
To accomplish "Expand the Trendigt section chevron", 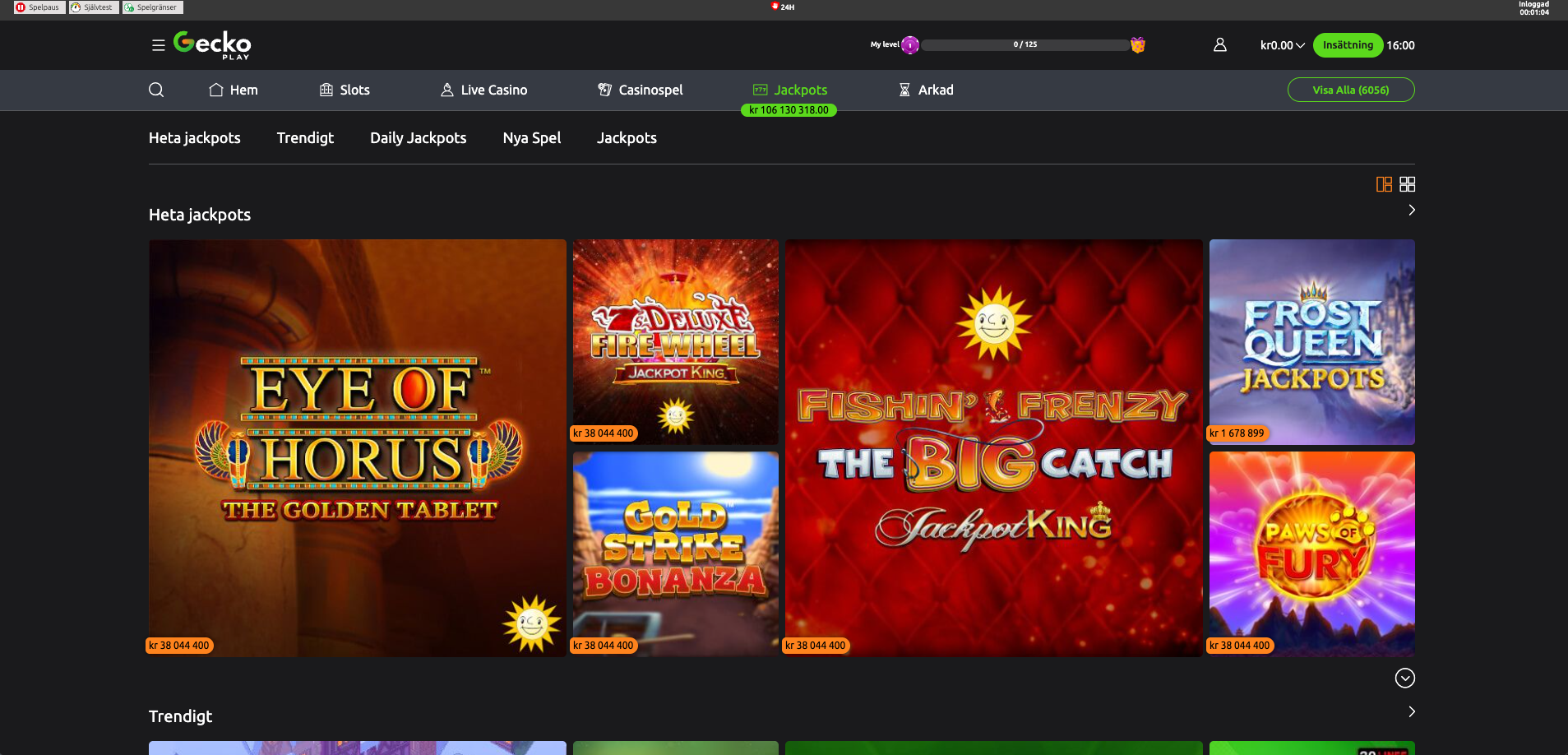I will [x=1412, y=711].
